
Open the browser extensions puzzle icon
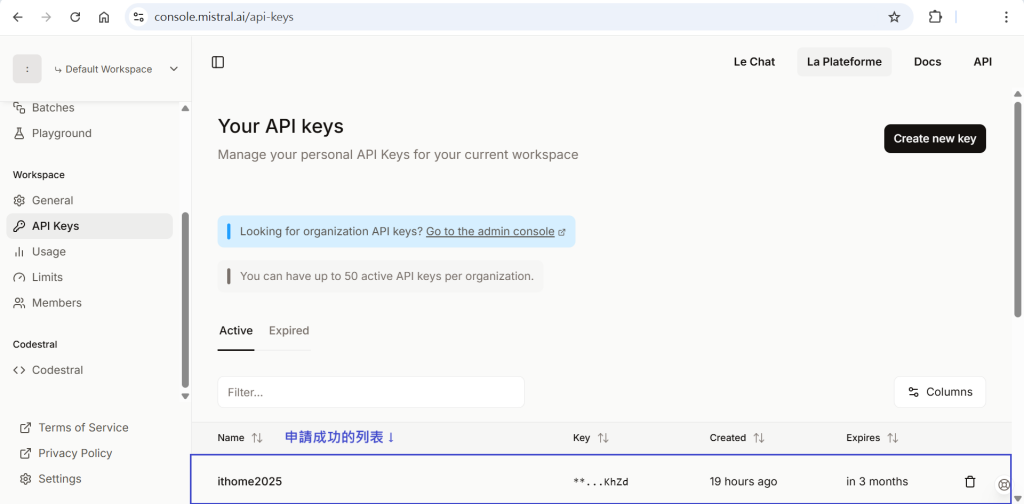click(935, 17)
